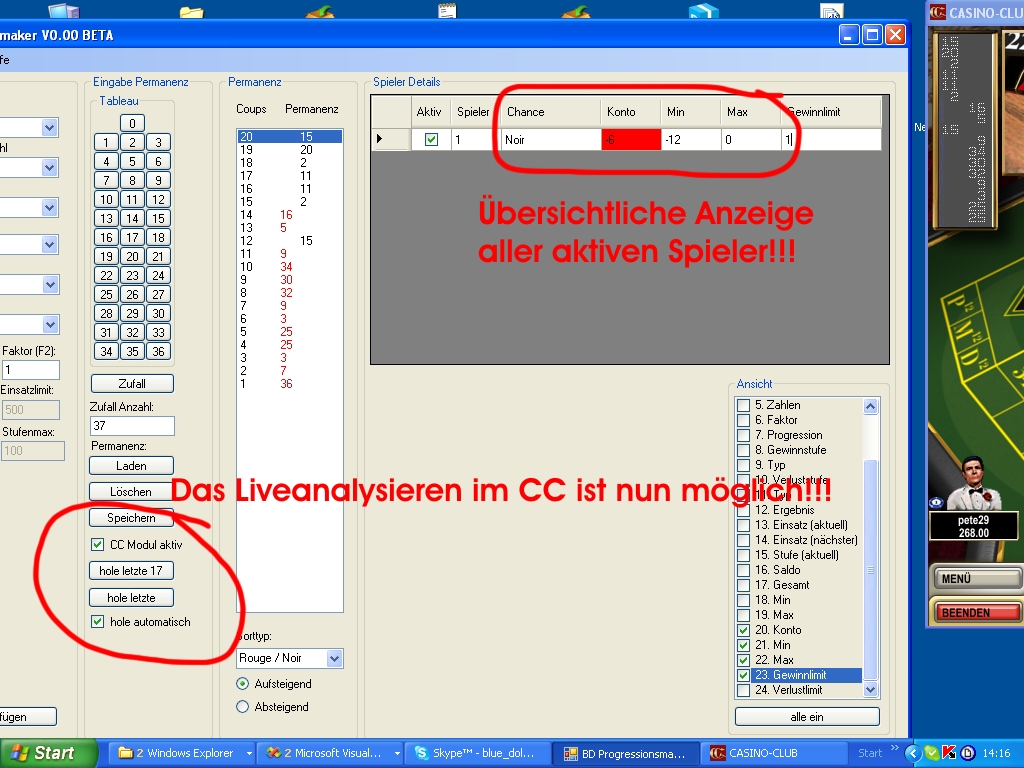Image resolution: width=1024 pixels, height=768 pixels.
Task: Select Absteigend radio button
Action: (x=242, y=707)
